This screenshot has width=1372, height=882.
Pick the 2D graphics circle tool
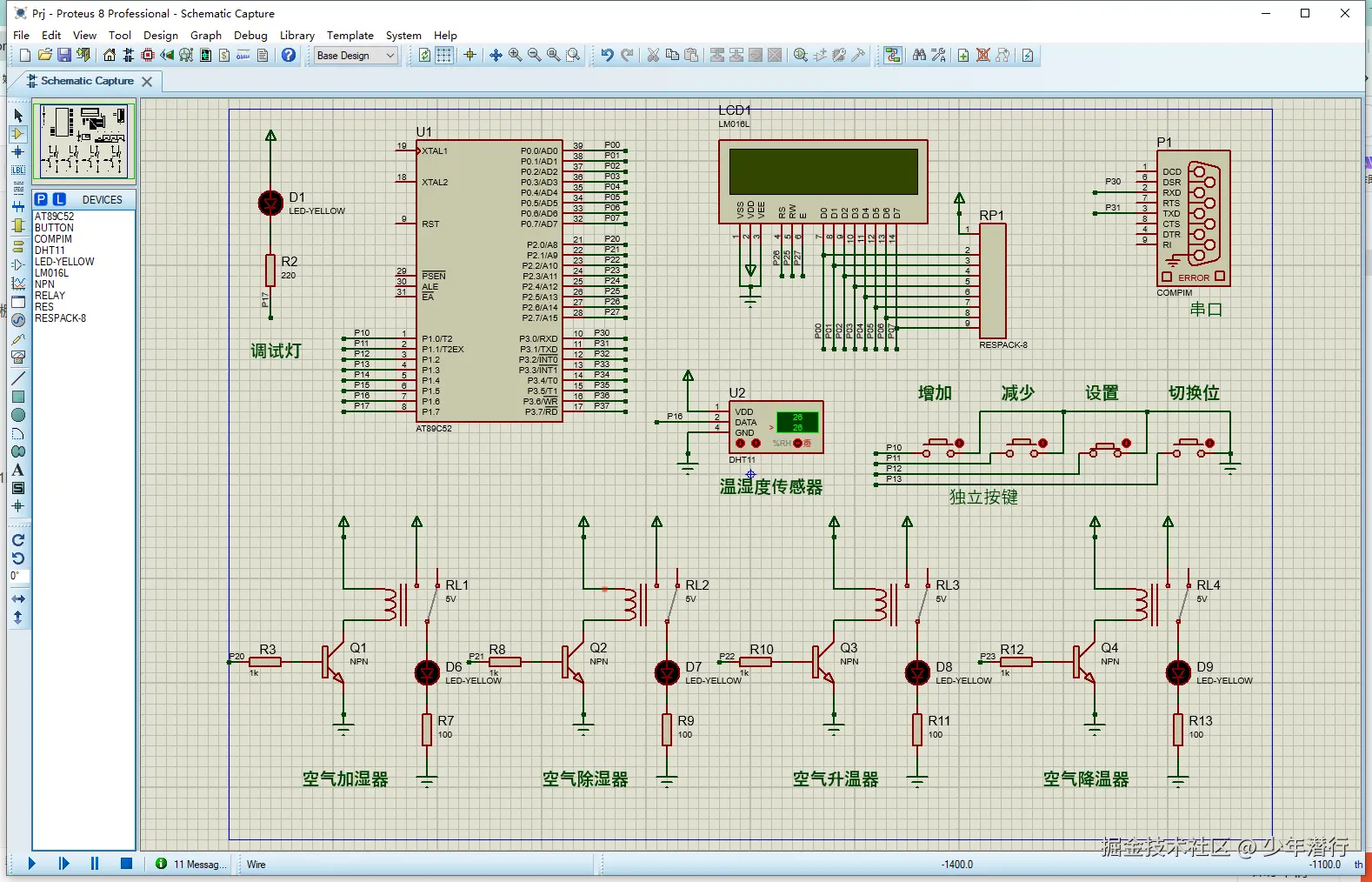point(18,415)
